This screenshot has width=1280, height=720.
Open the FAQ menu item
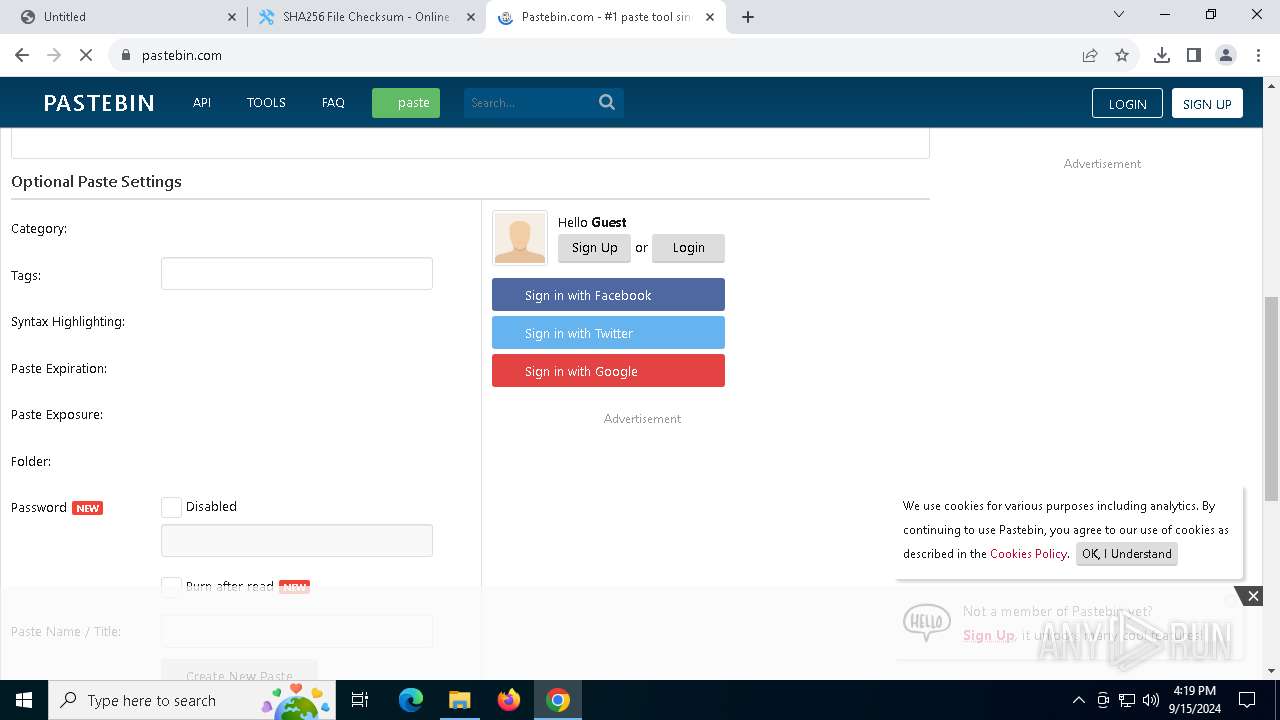pyautogui.click(x=333, y=102)
